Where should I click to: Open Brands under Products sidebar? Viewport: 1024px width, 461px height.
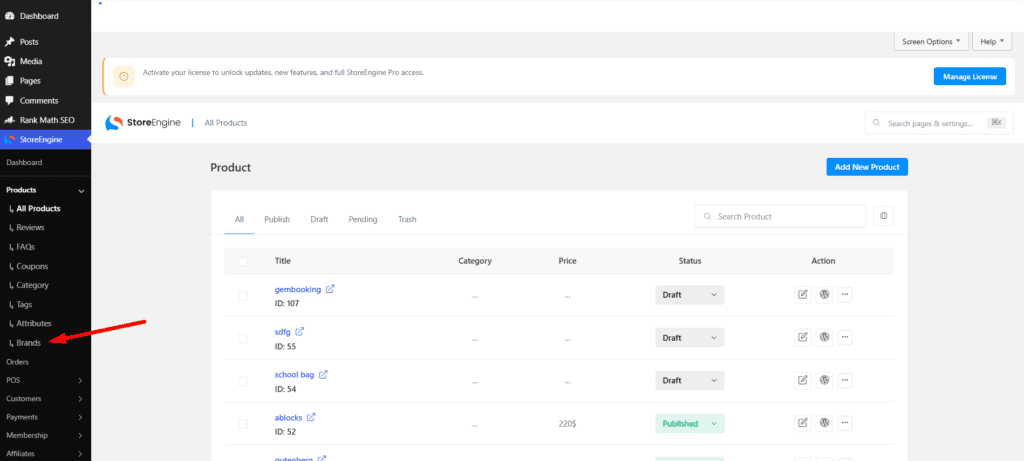pyautogui.click(x=28, y=343)
